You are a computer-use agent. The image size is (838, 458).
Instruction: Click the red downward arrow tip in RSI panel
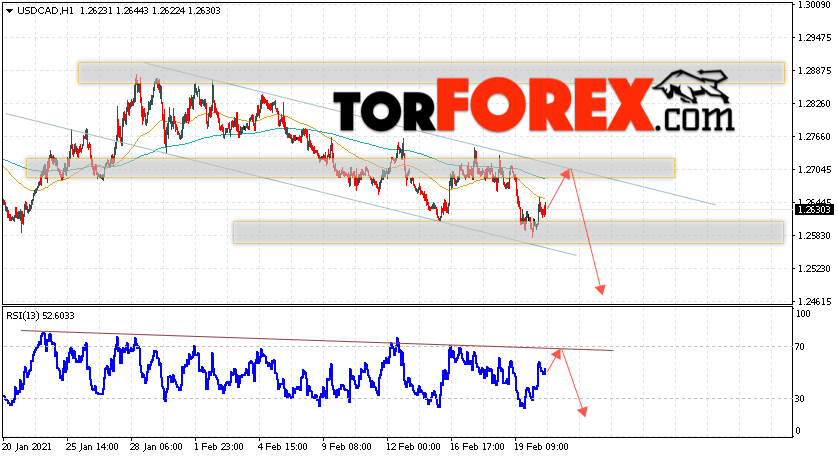pyautogui.click(x=583, y=412)
